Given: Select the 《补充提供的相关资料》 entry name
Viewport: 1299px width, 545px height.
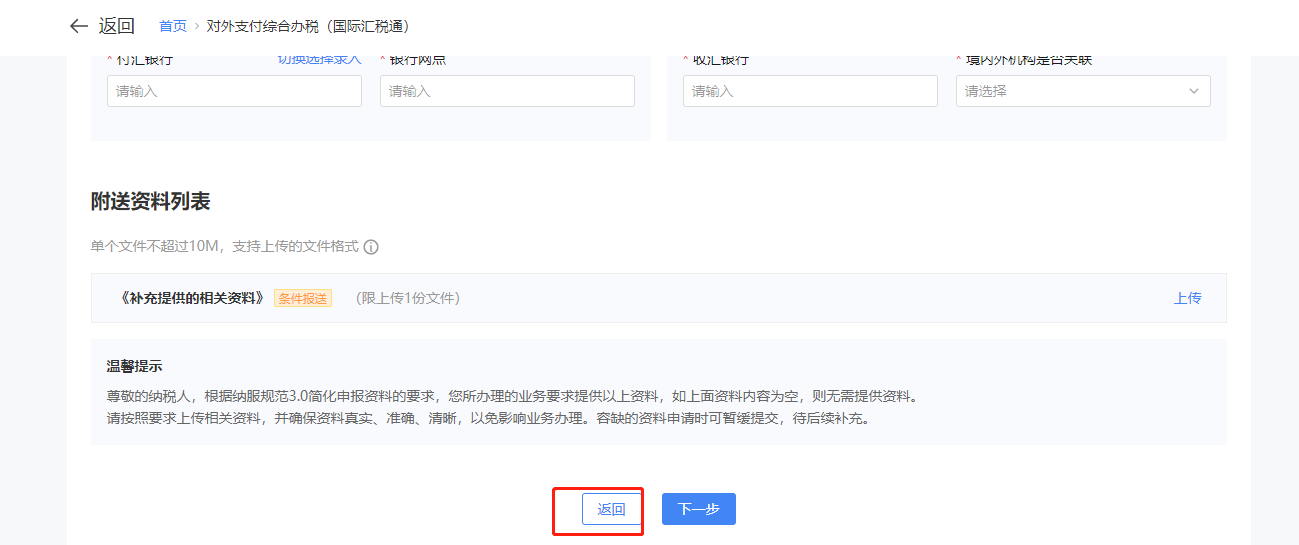Looking at the screenshot, I should point(192,298).
